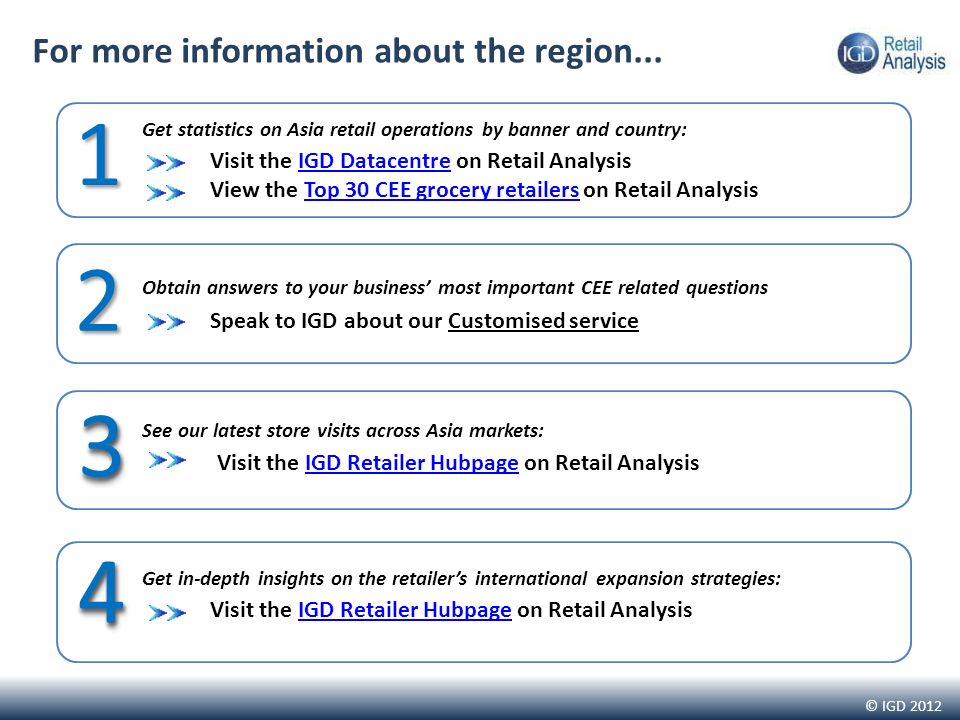The width and height of the screenshot is (960, 720).
Task: Click the large number 1
Action: coord(99,154)
